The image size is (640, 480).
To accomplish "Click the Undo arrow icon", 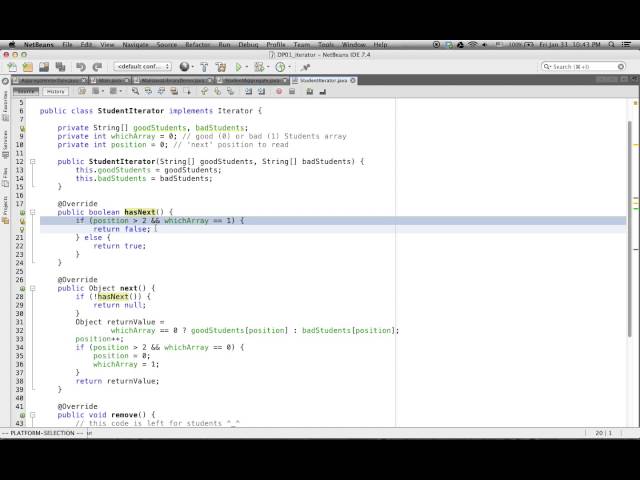I will click(80, 67).
